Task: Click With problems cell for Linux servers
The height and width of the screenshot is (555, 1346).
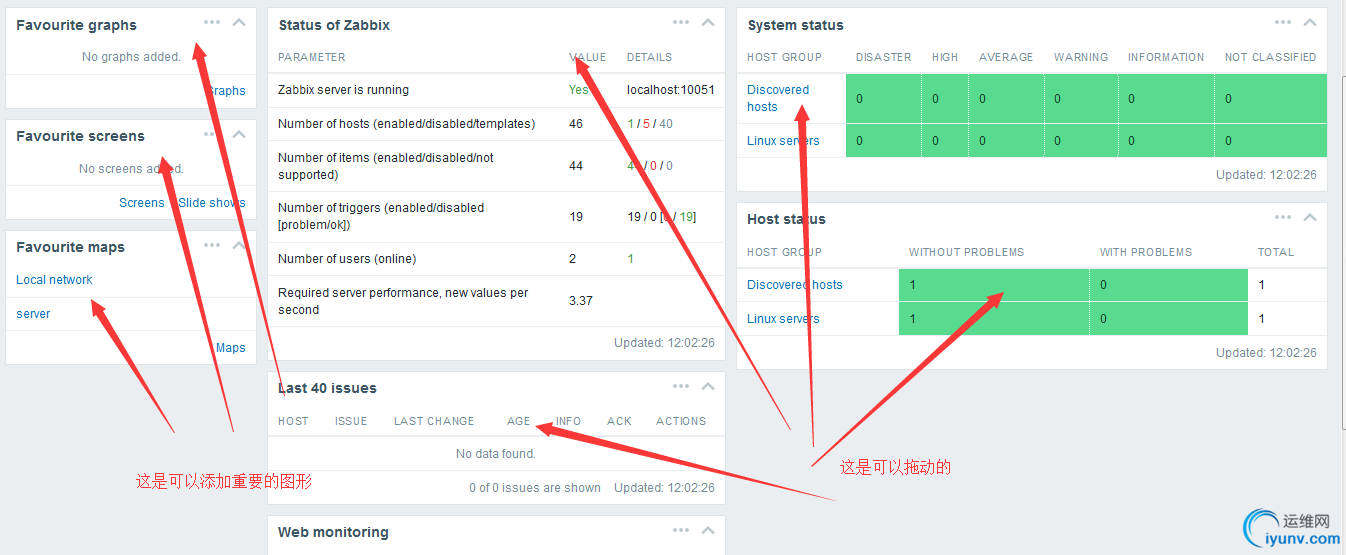Action: pyautogui.click(x=1169, y=319)
